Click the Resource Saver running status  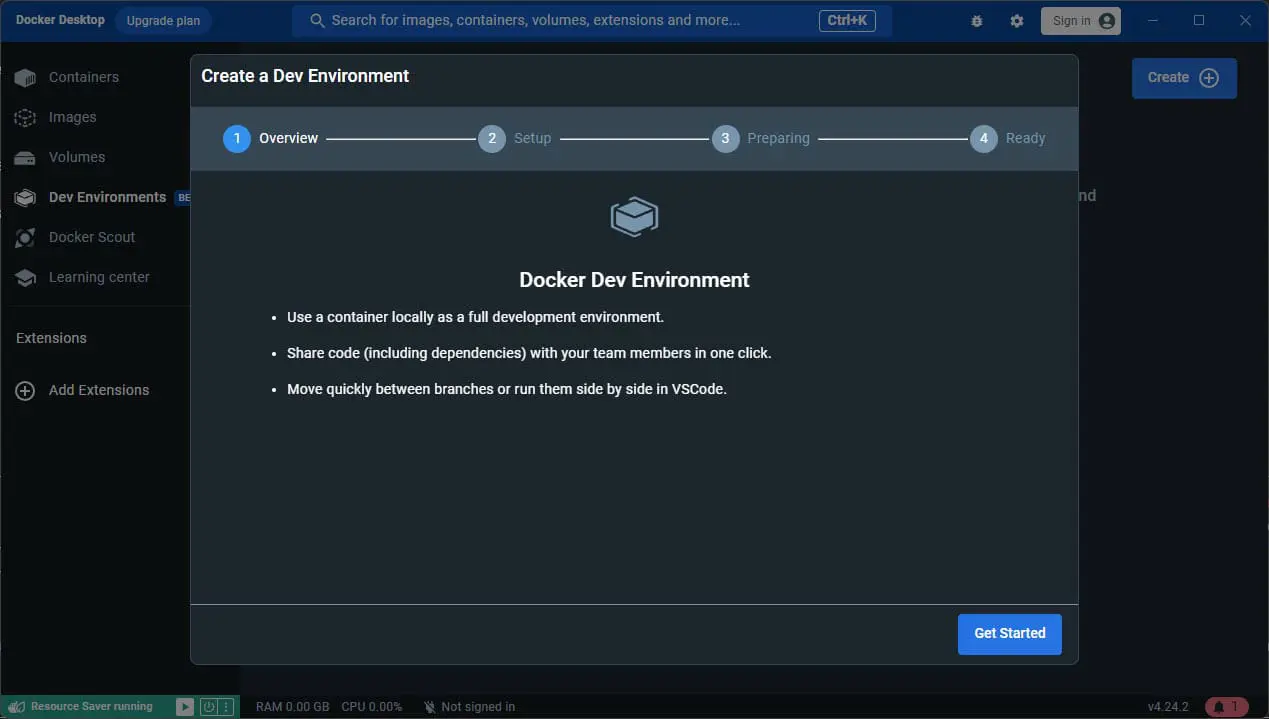click(x=91, y=707)
